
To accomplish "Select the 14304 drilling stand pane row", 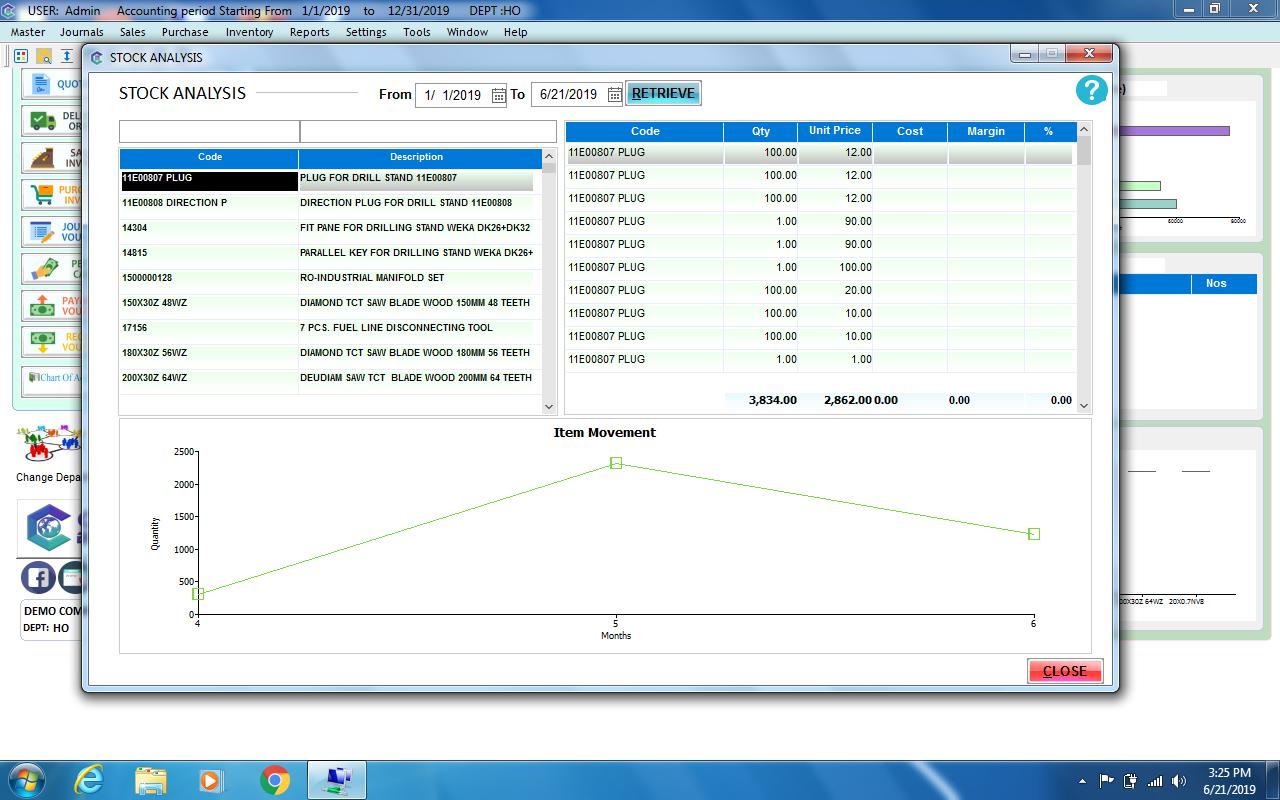I will point(300,227).
